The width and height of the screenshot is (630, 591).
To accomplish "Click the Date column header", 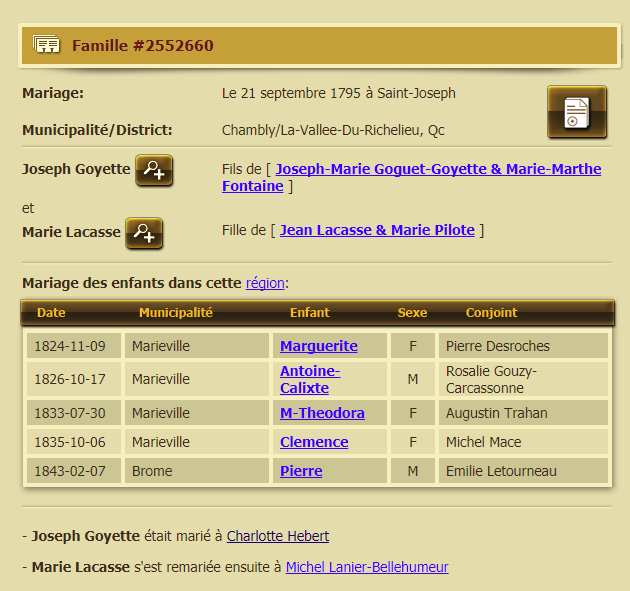I will pos(51,313).
